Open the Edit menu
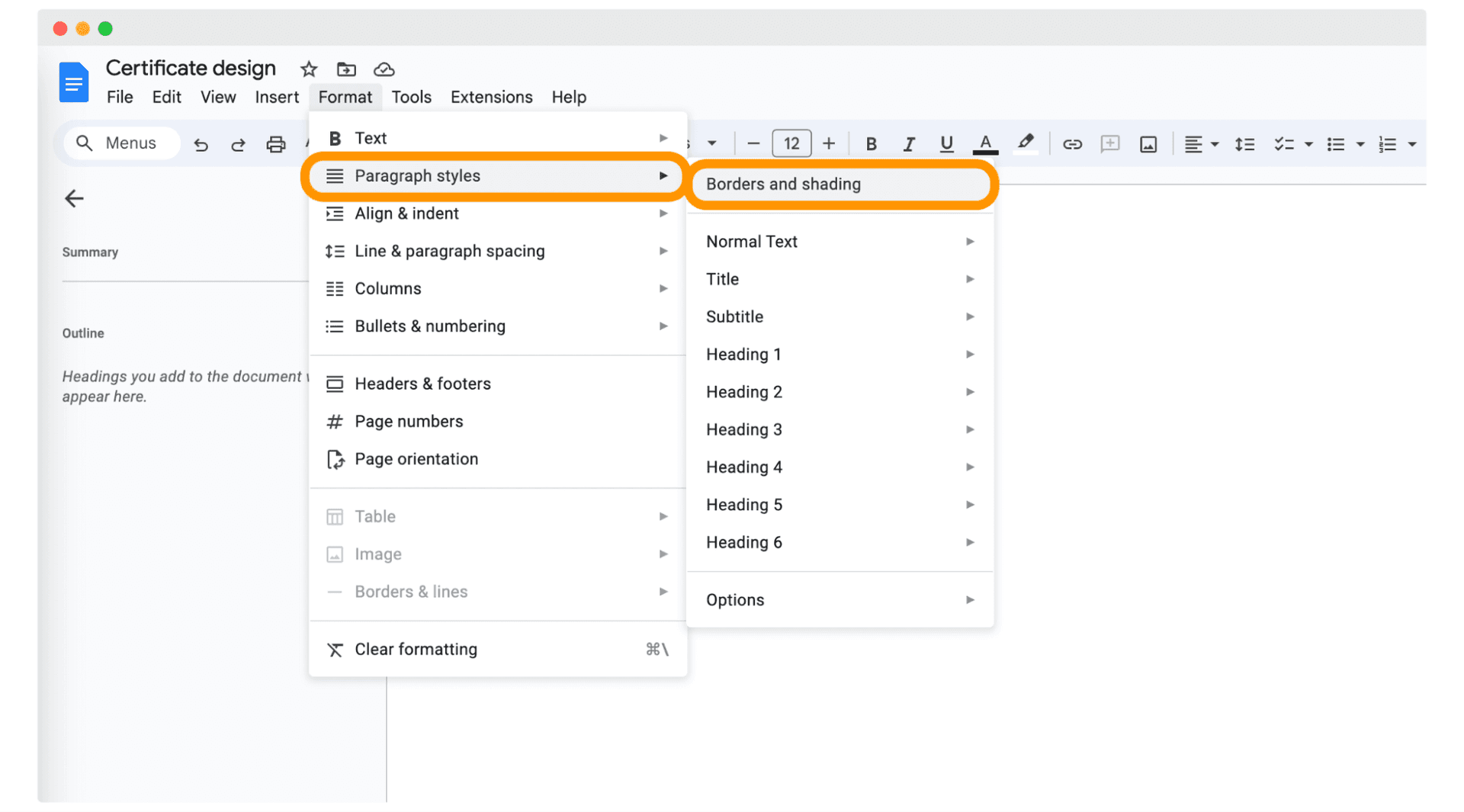 coord(166,98)
